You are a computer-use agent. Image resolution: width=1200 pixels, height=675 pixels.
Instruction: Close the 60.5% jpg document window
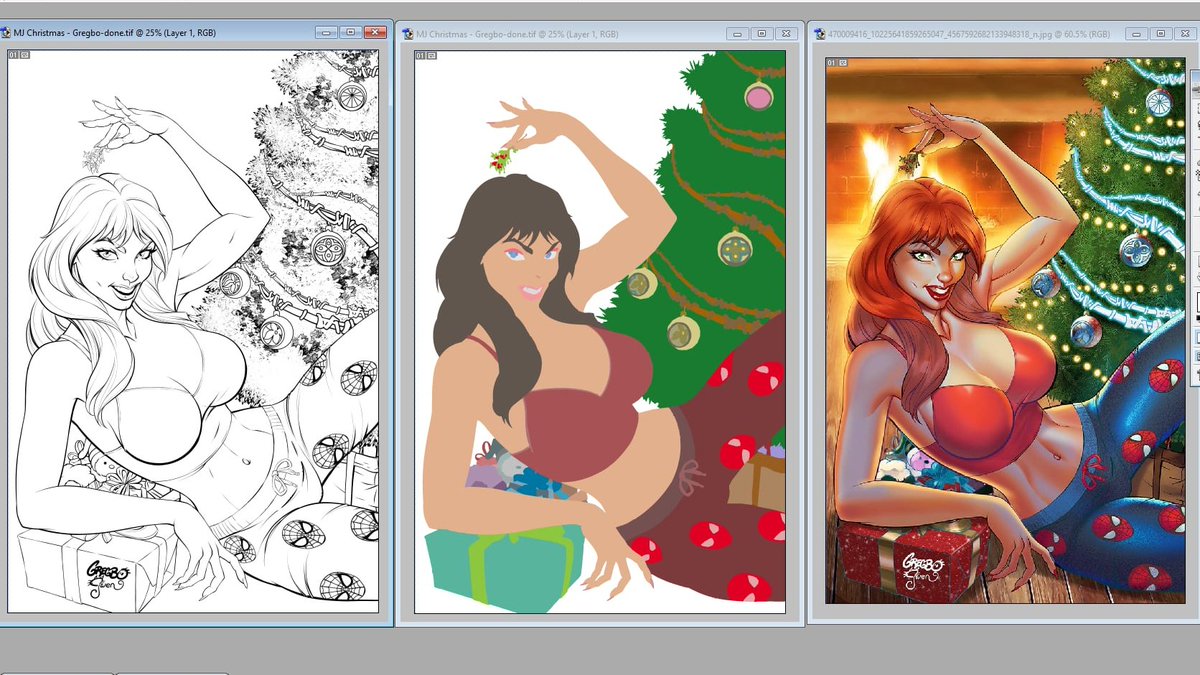[1185, 33]
